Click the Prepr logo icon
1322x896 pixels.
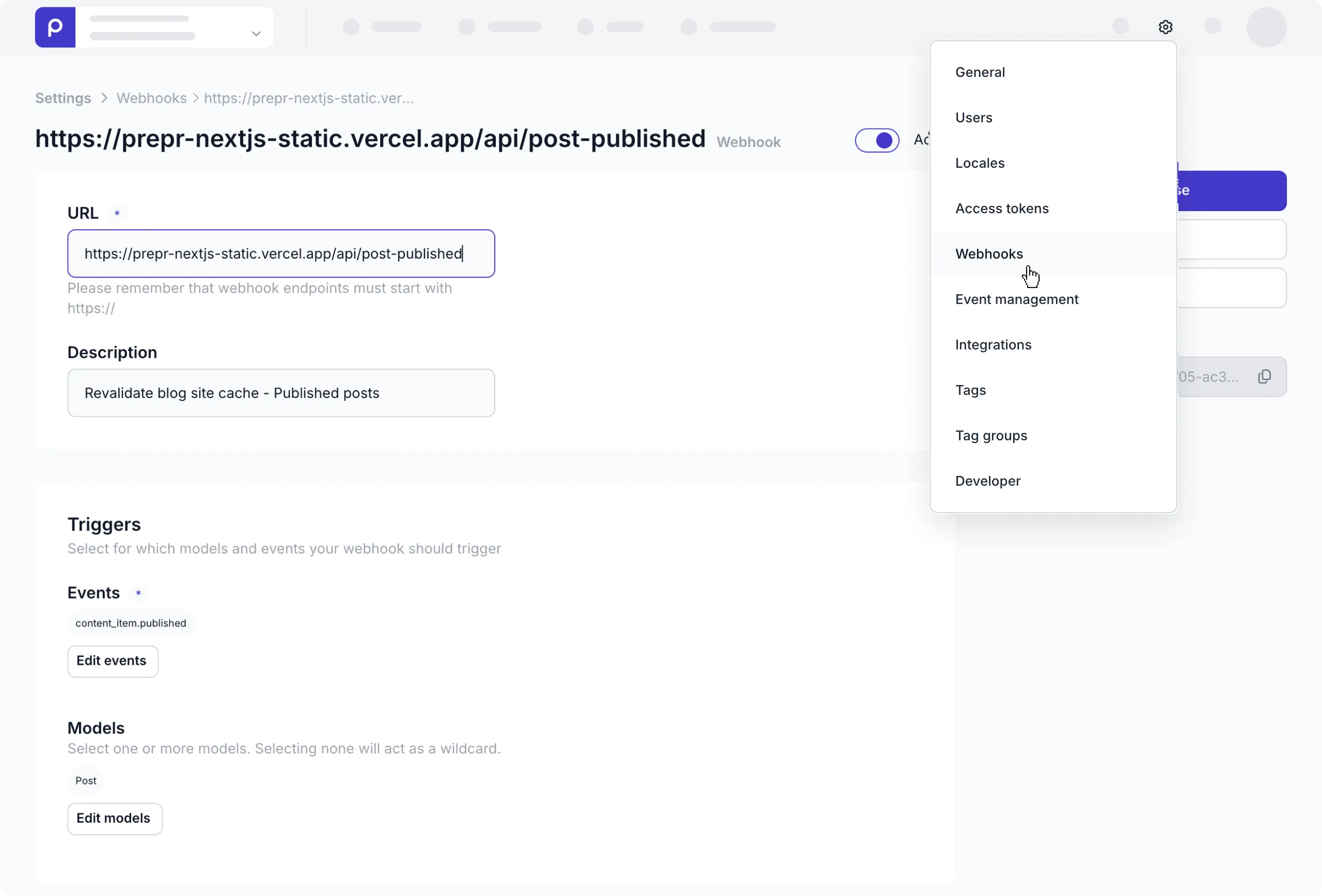[x=55, y=27]
